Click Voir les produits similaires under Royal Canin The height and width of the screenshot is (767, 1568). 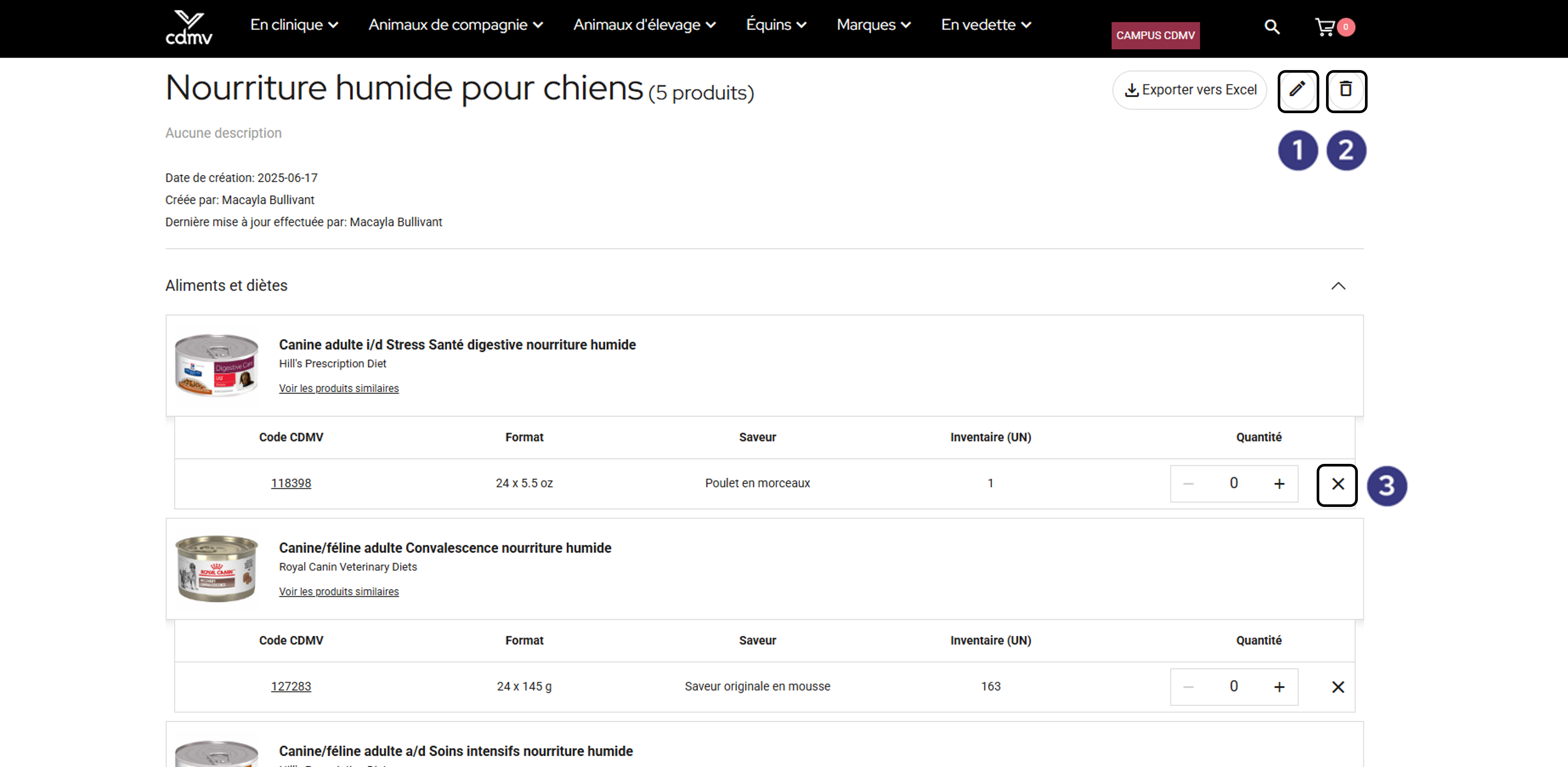(x=339, y=592)
